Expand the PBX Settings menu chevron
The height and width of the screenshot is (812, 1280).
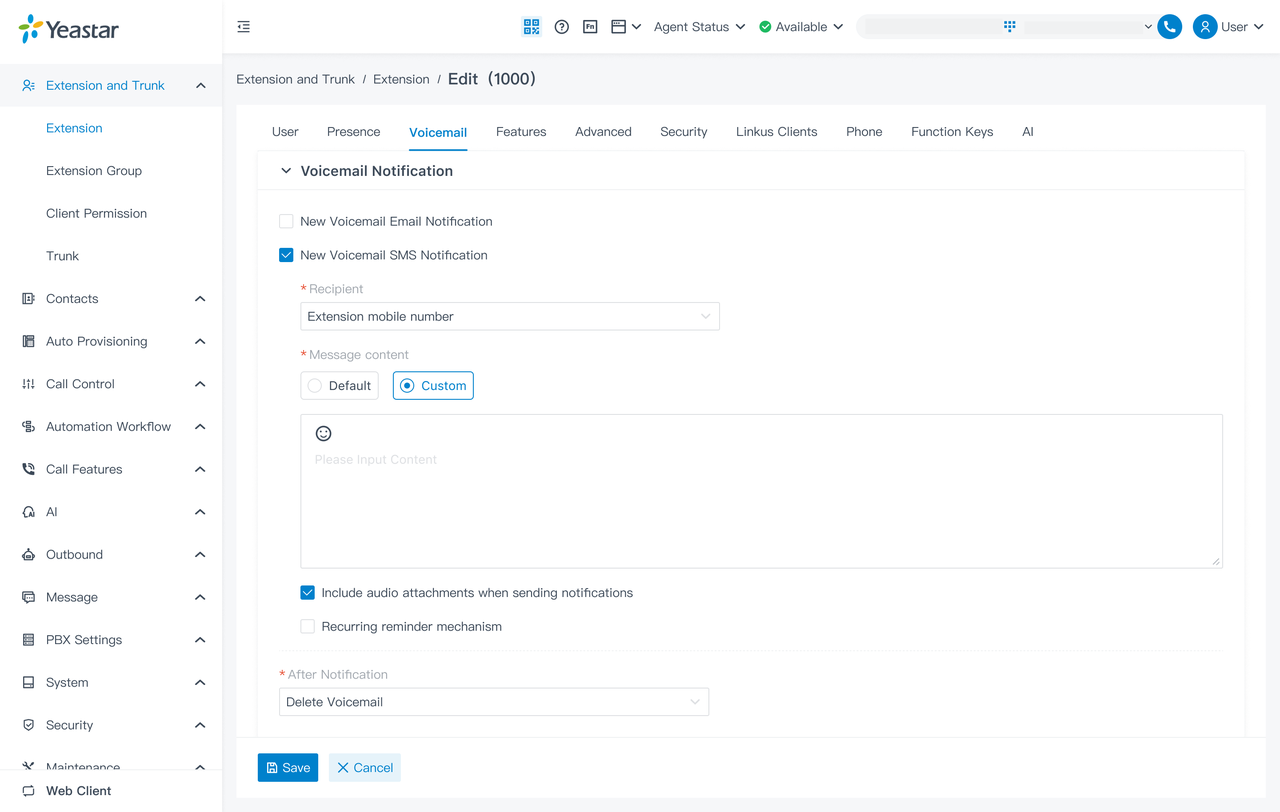(200, 640)
